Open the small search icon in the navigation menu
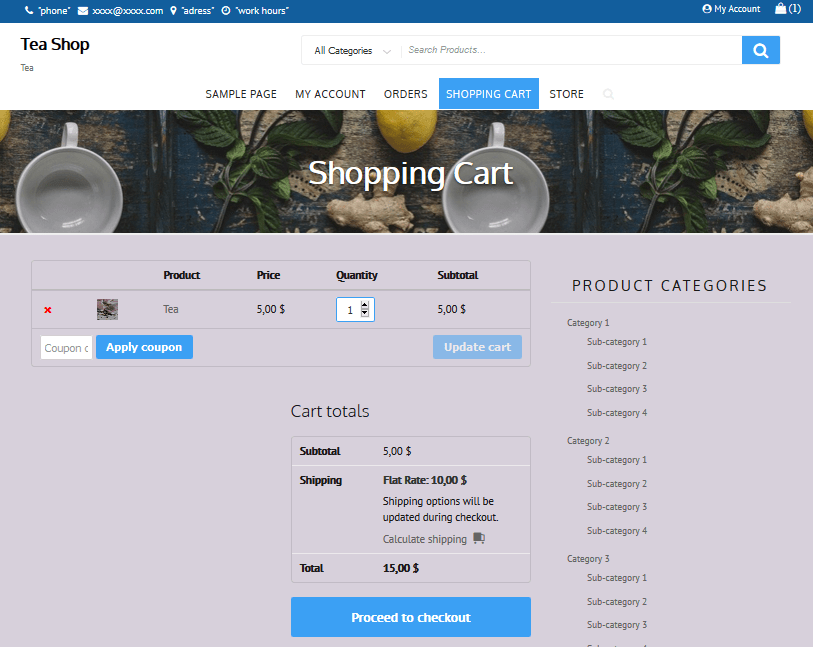Image resolution: width=813 pixels, height=647 pixels. tap(608, 94)
